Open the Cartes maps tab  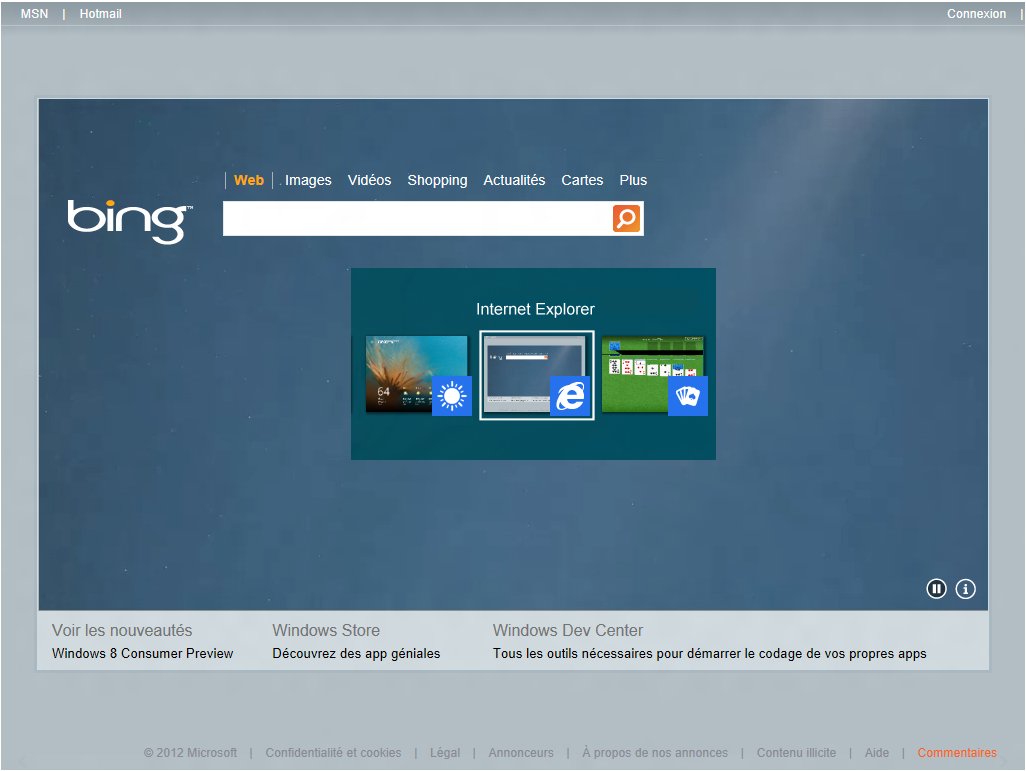click(x=582, y=180)
